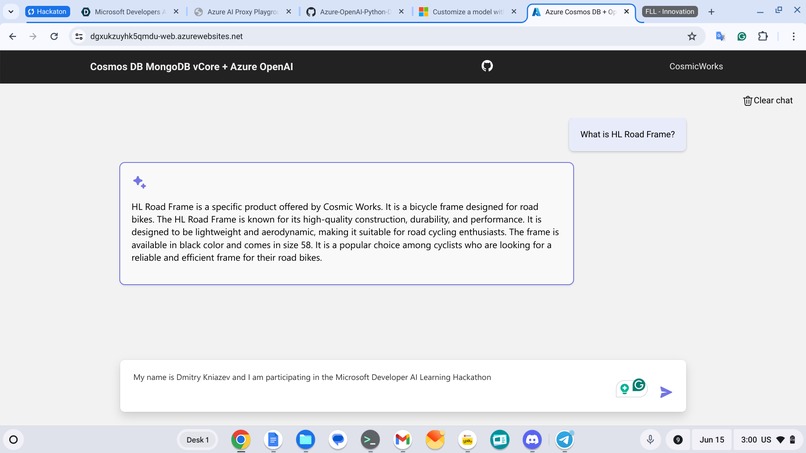The image size is (806, 453).
Task: Close the Microsoft Developers tab
Action: [176, 11]
